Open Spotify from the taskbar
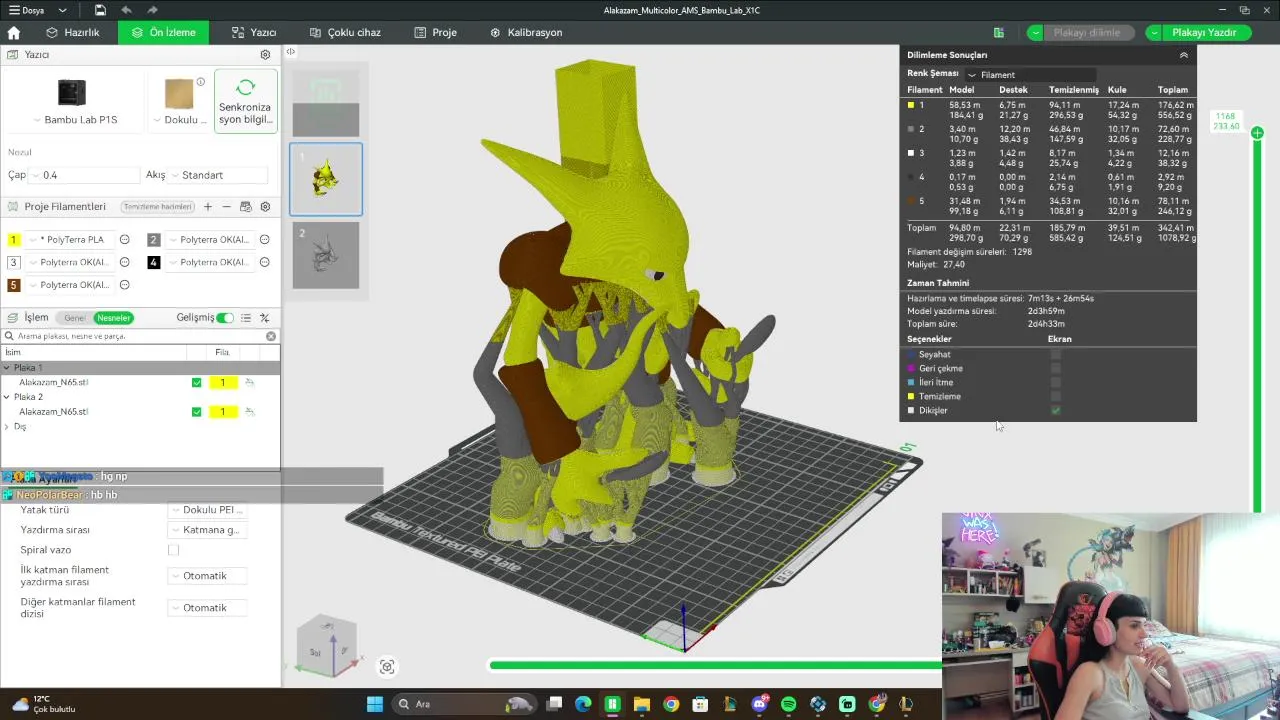The height and width of the screenshot is (720, 1280). (x=788, y=704)
